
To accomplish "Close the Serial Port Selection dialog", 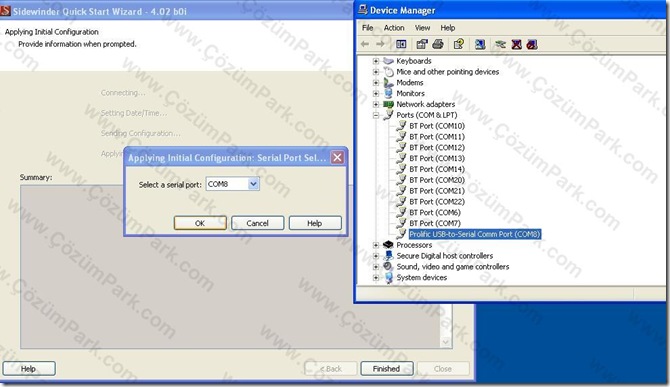I will coord(337,158).
